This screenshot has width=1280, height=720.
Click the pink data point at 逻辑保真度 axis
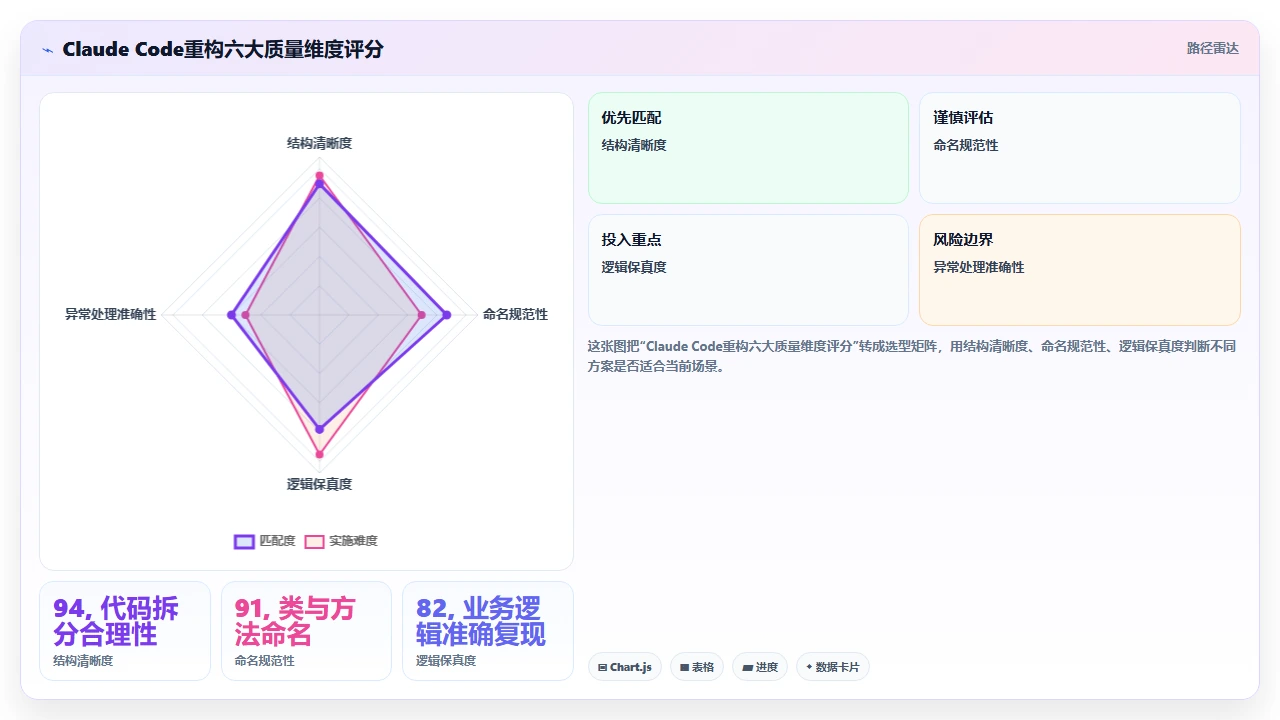(320, 455)
